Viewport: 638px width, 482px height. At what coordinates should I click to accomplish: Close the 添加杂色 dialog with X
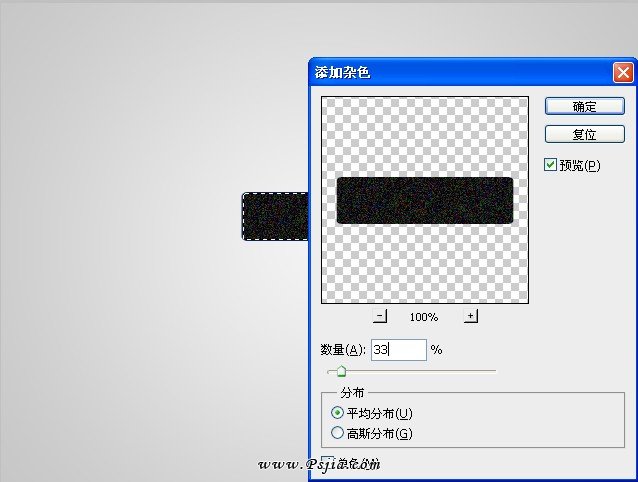pyautogui.click(x=623, y=73)
